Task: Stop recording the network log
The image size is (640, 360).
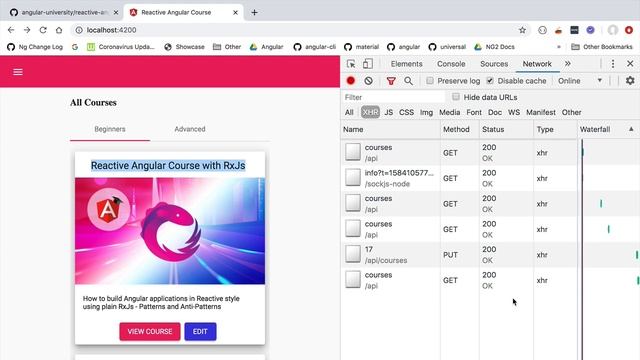Action: coord(351,81)
